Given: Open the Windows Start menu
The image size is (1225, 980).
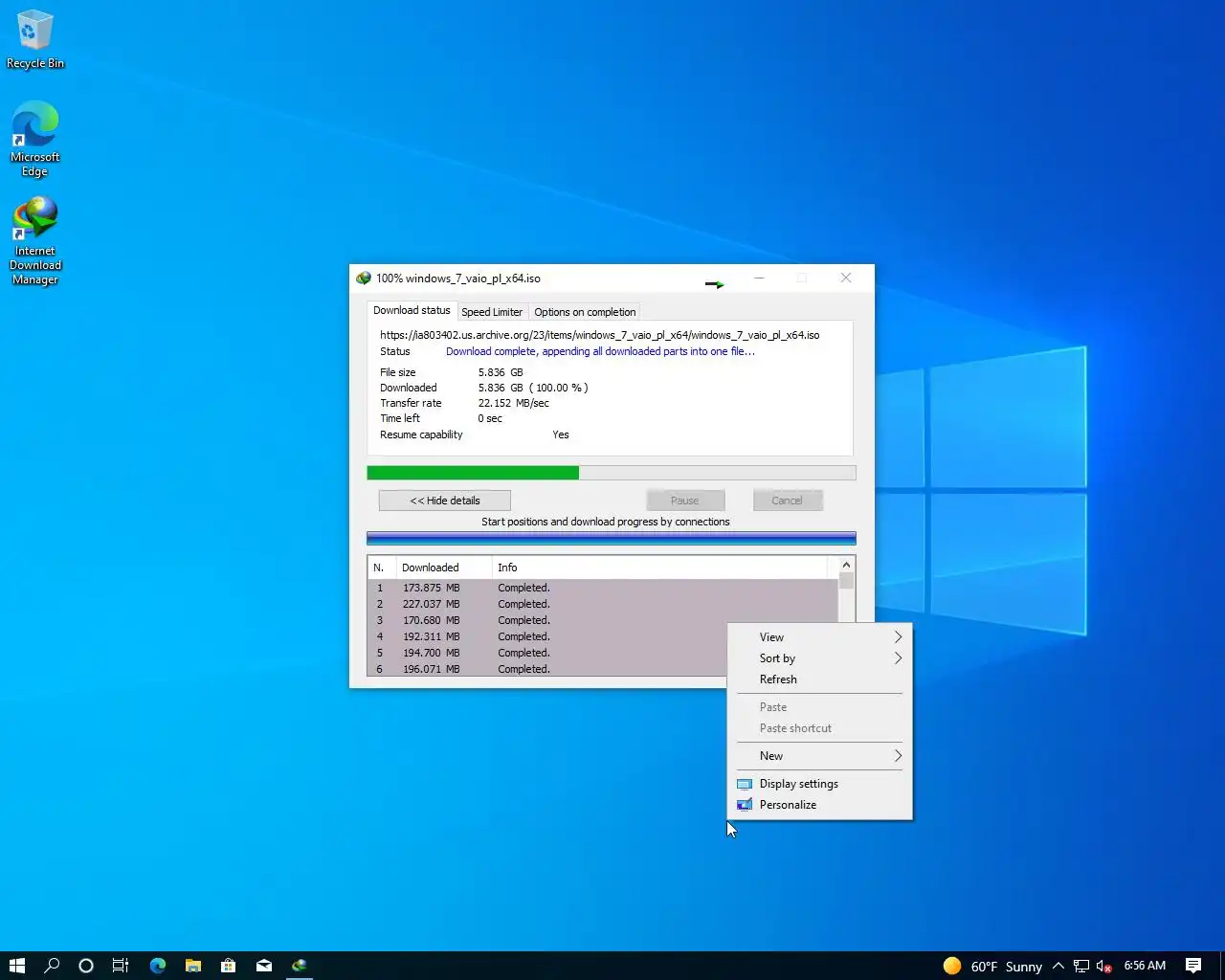Looking at the screenshot, I should click(x=17, y=966).
